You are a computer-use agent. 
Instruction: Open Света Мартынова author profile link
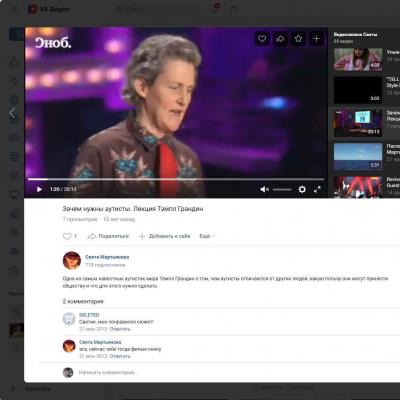[x=107, y=257]
